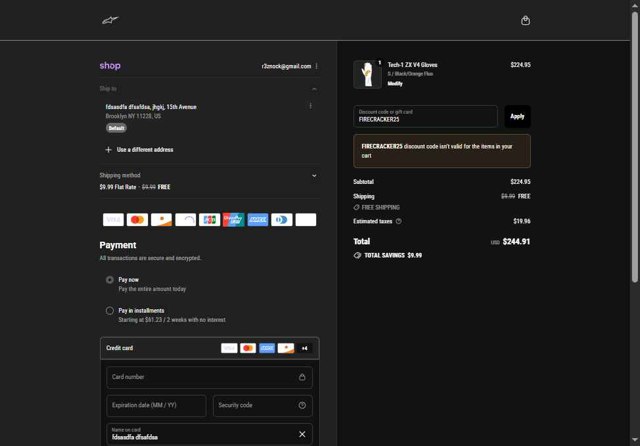The width and height of the screenshot is (640, 446).
Task: Click Security code help icon
Action: (x=302, y=405)
